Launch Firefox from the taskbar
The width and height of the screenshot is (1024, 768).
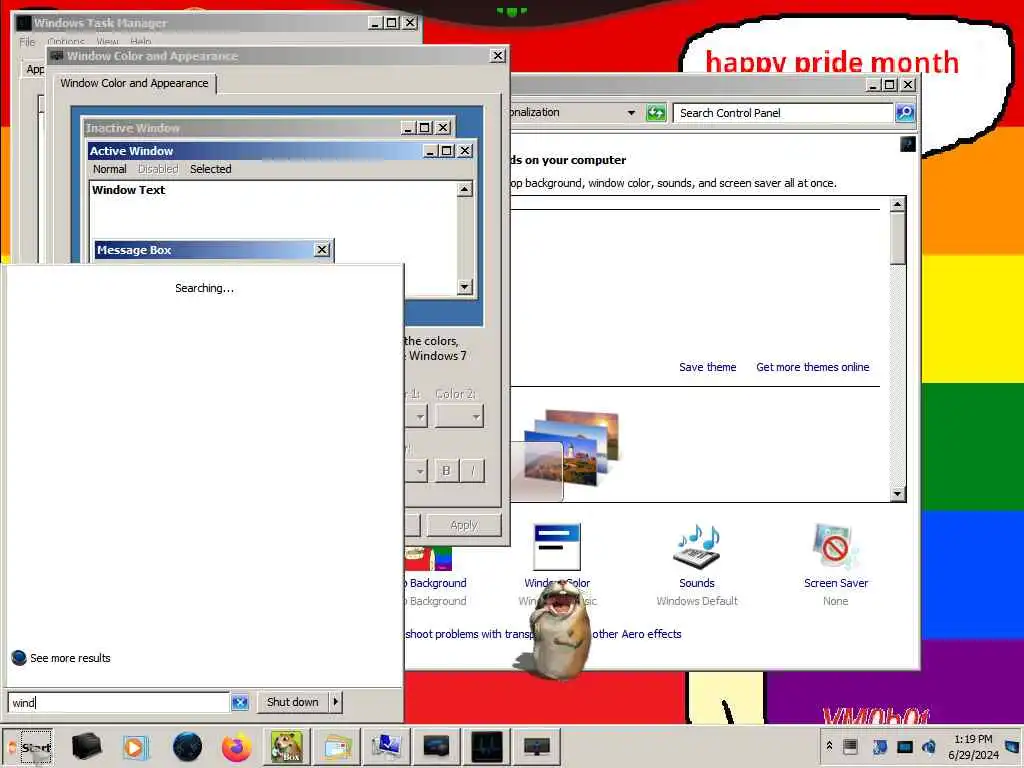236,747
